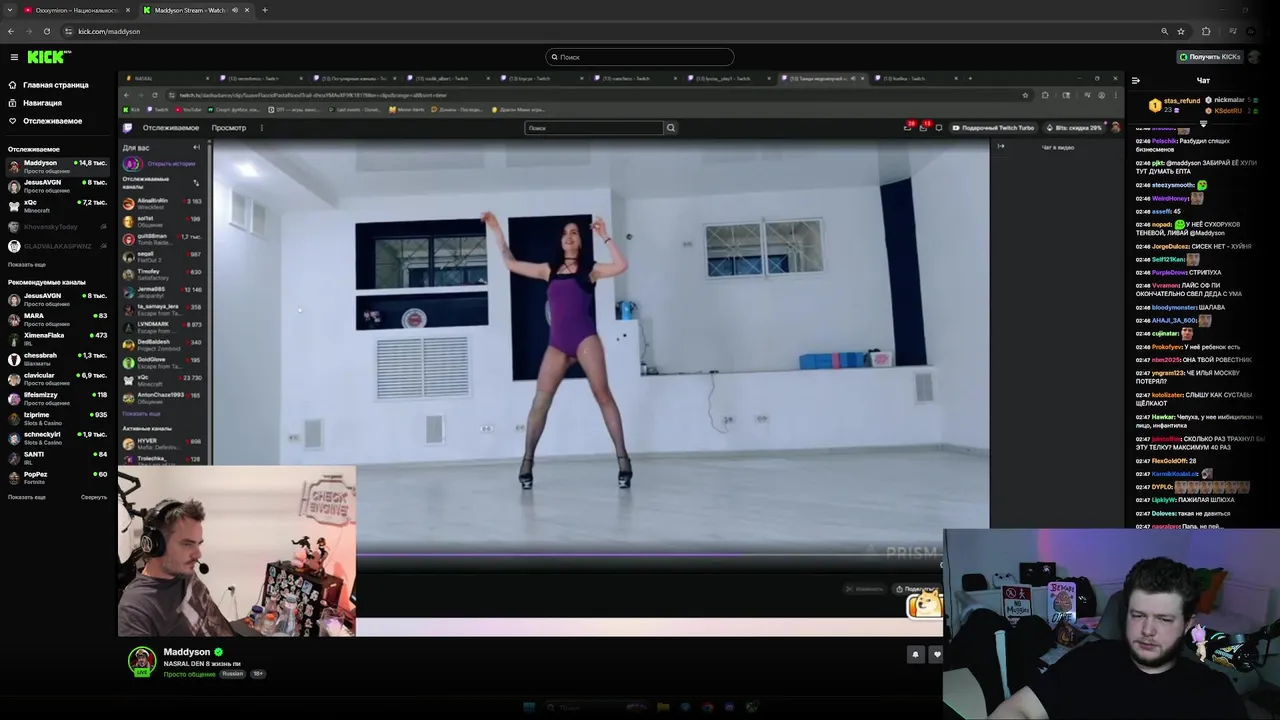The image size is (1280, 720).
Task: Open recommended channel MARA
Action: [x=59, y=319]
